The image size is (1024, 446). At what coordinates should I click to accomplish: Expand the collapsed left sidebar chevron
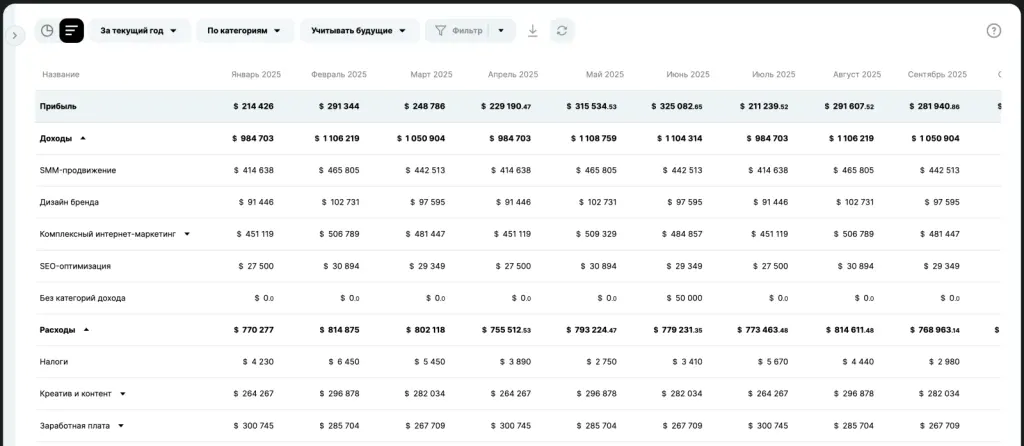point(14,35)
